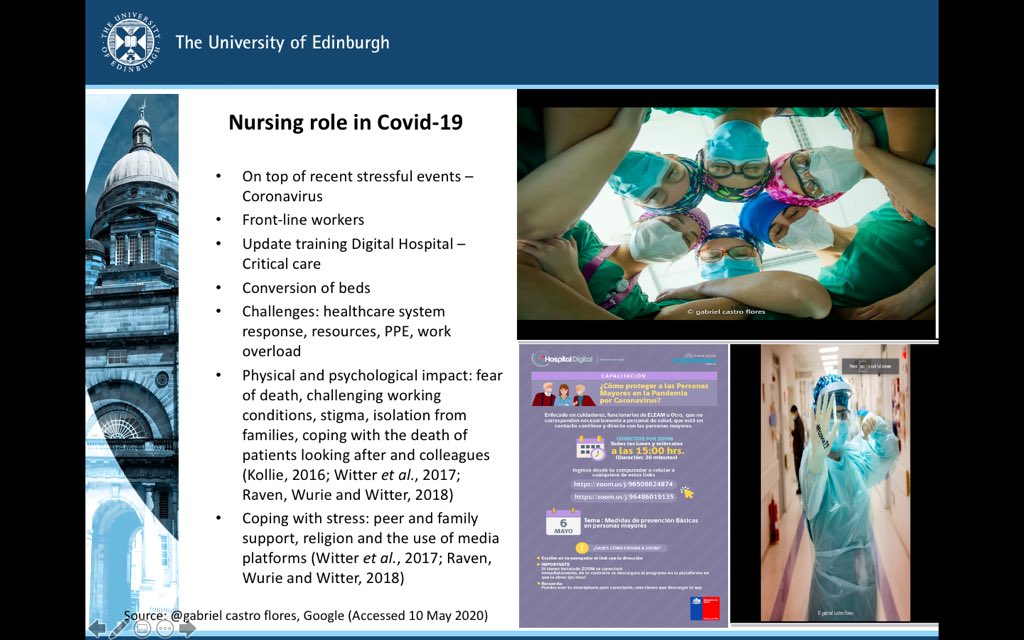The width and height of the screenshot is (1024, 640).
Task: Click 'The University of Edinburgh' header text
Action: pyautogui.click(x=282, y=43)
